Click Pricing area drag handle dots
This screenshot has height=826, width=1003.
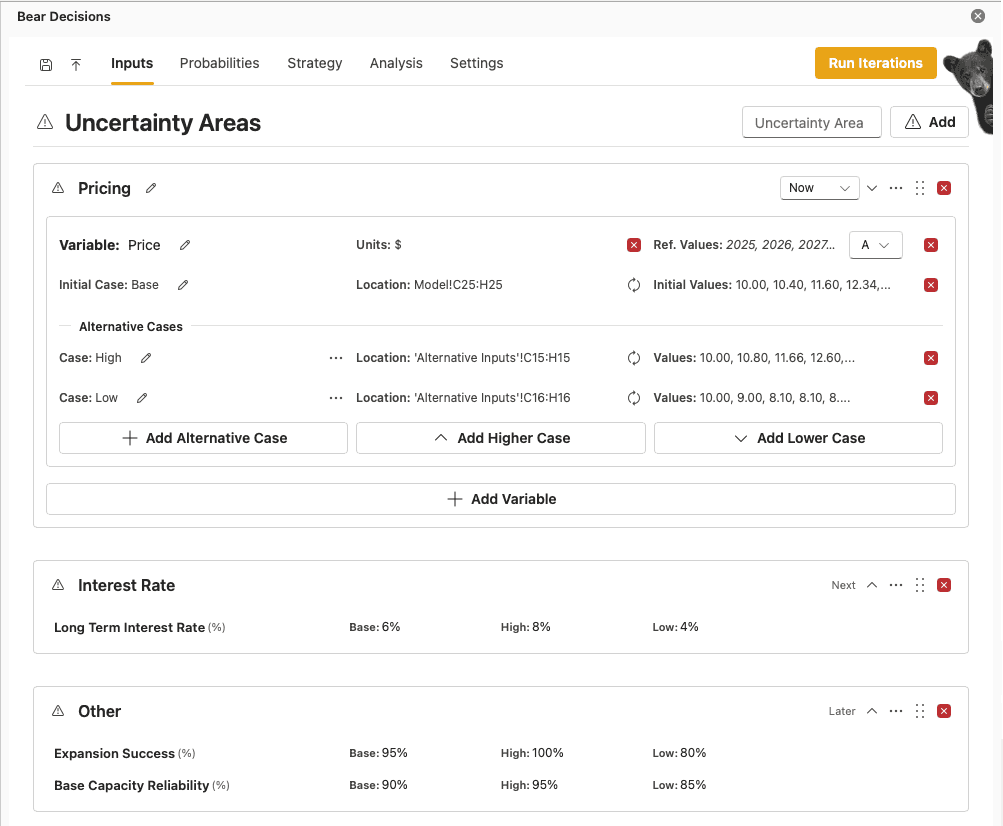click(x=920, y=188)
